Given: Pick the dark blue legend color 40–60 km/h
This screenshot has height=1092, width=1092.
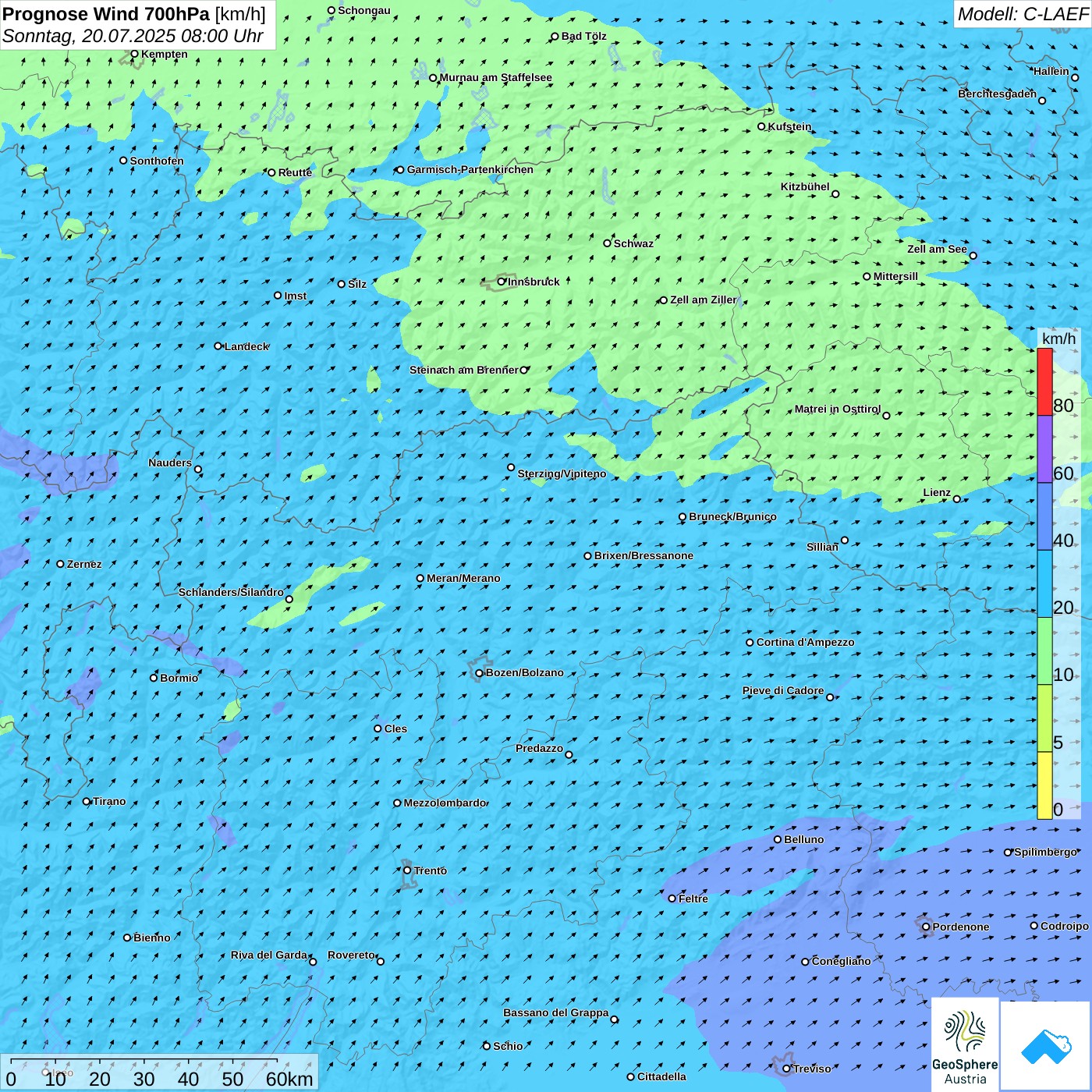Looking at the screenshot, I should pyautogui.click(x=1044, y=516).
